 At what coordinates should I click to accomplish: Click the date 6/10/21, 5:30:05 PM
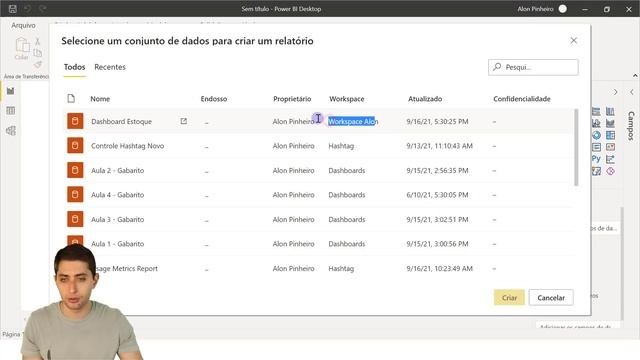coord(437,195)
